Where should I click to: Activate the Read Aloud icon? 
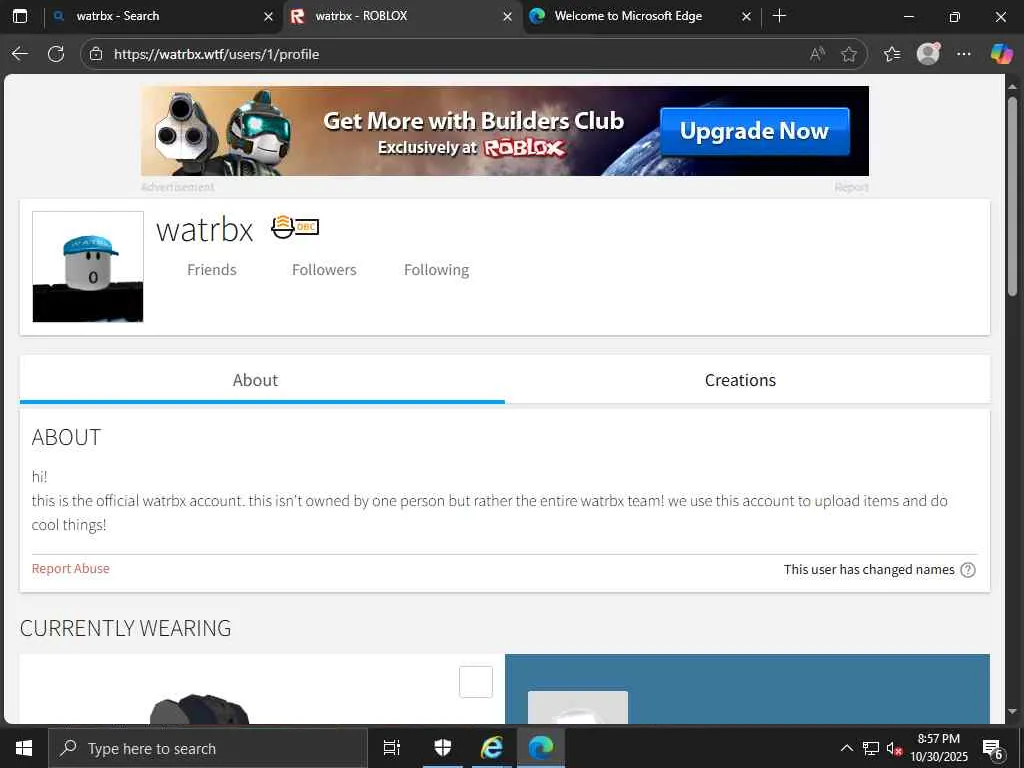(817, 54)
